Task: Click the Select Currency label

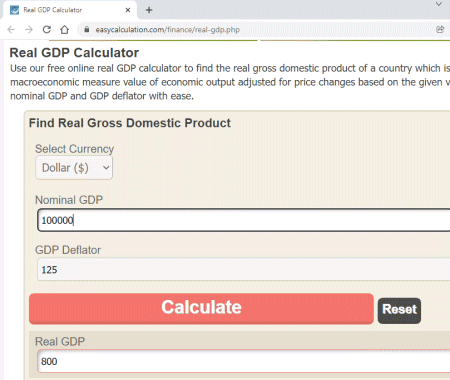Action: [75, 149]
